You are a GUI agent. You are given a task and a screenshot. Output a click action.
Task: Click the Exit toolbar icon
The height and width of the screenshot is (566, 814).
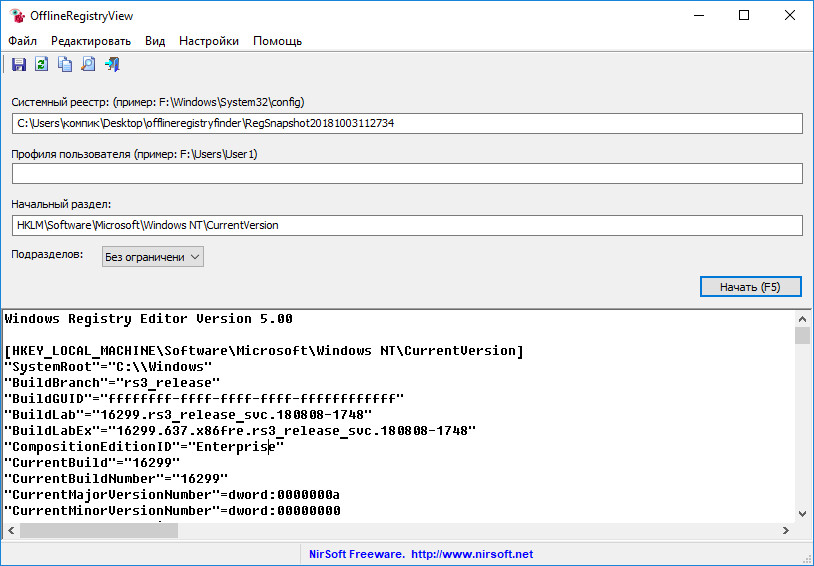click(112, 64)
